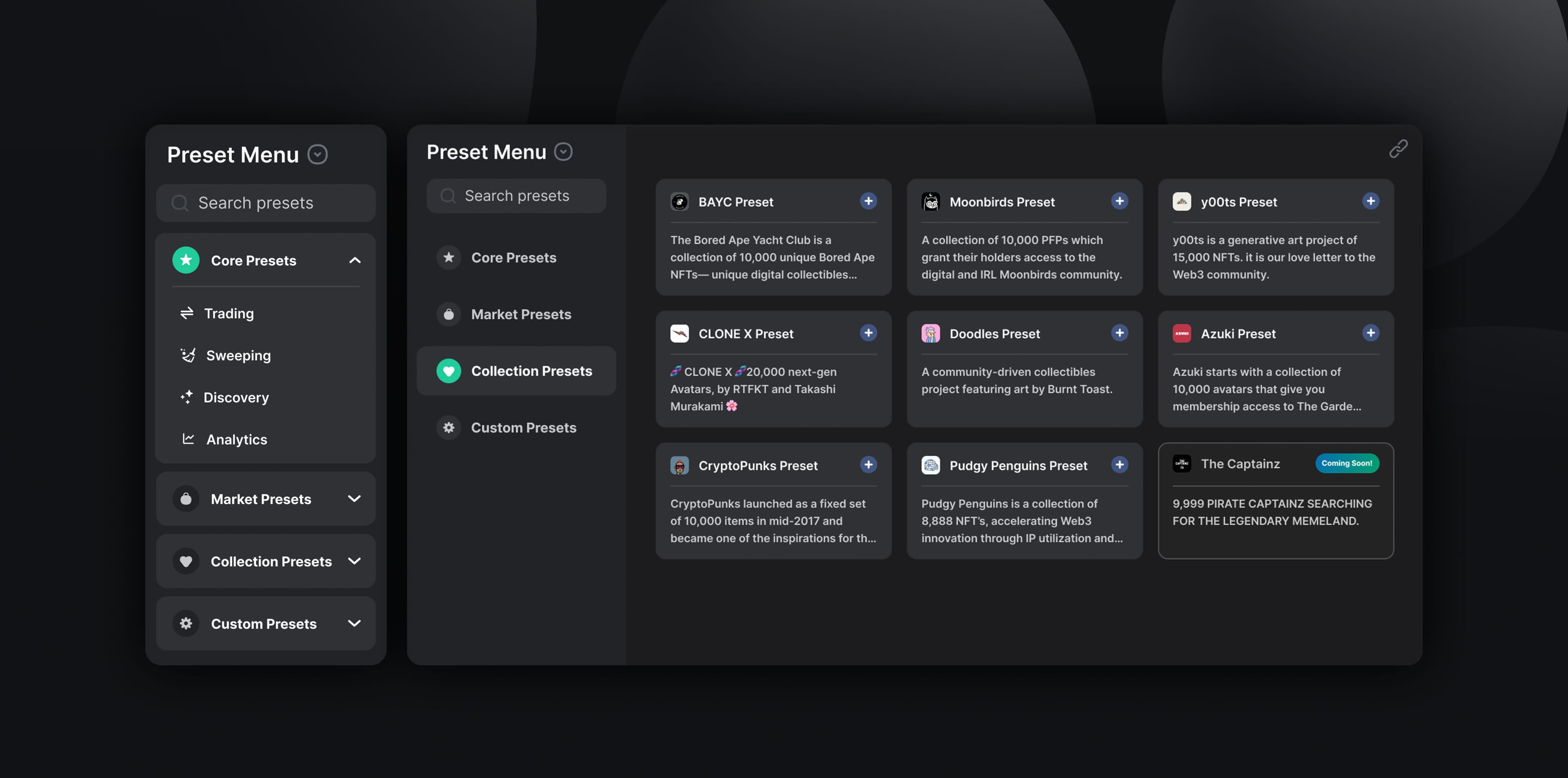The height and width of the screenshot is (778, 1568).
Task: Add the y00ts Preset with plus icon
Action: 1371,201
